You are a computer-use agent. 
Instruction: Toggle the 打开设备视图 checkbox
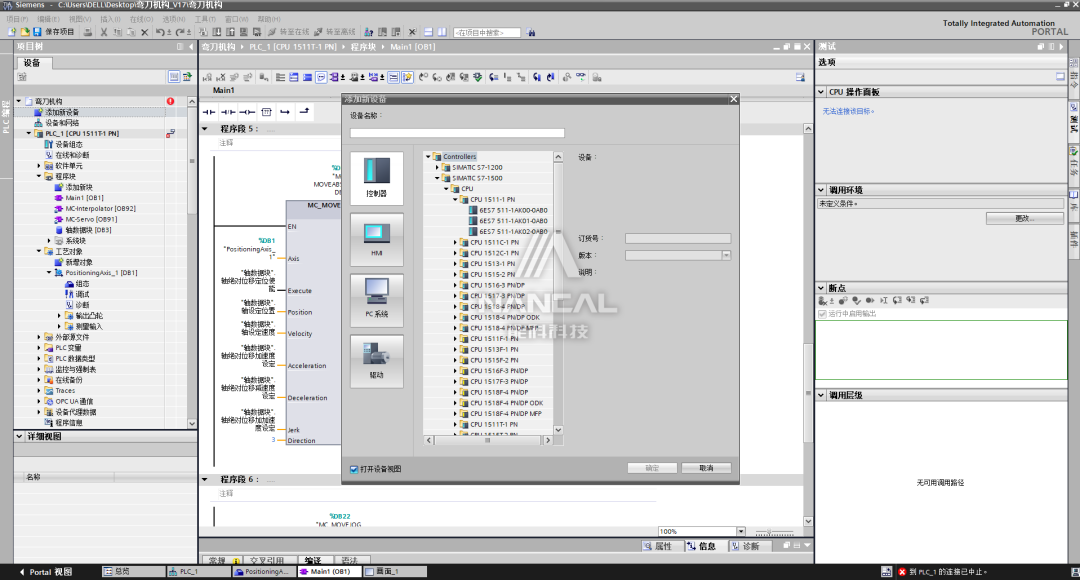[x=354, y=469]
